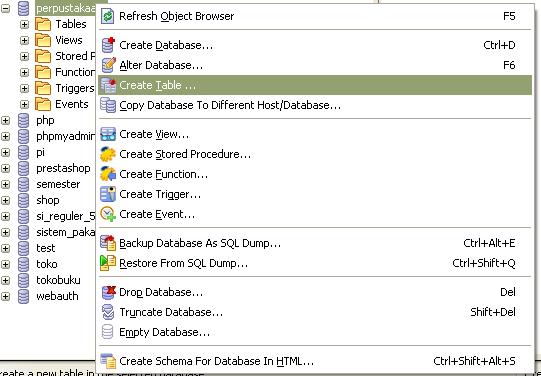Choose Alter Database option
541x376 pixels.
point(315,65)
